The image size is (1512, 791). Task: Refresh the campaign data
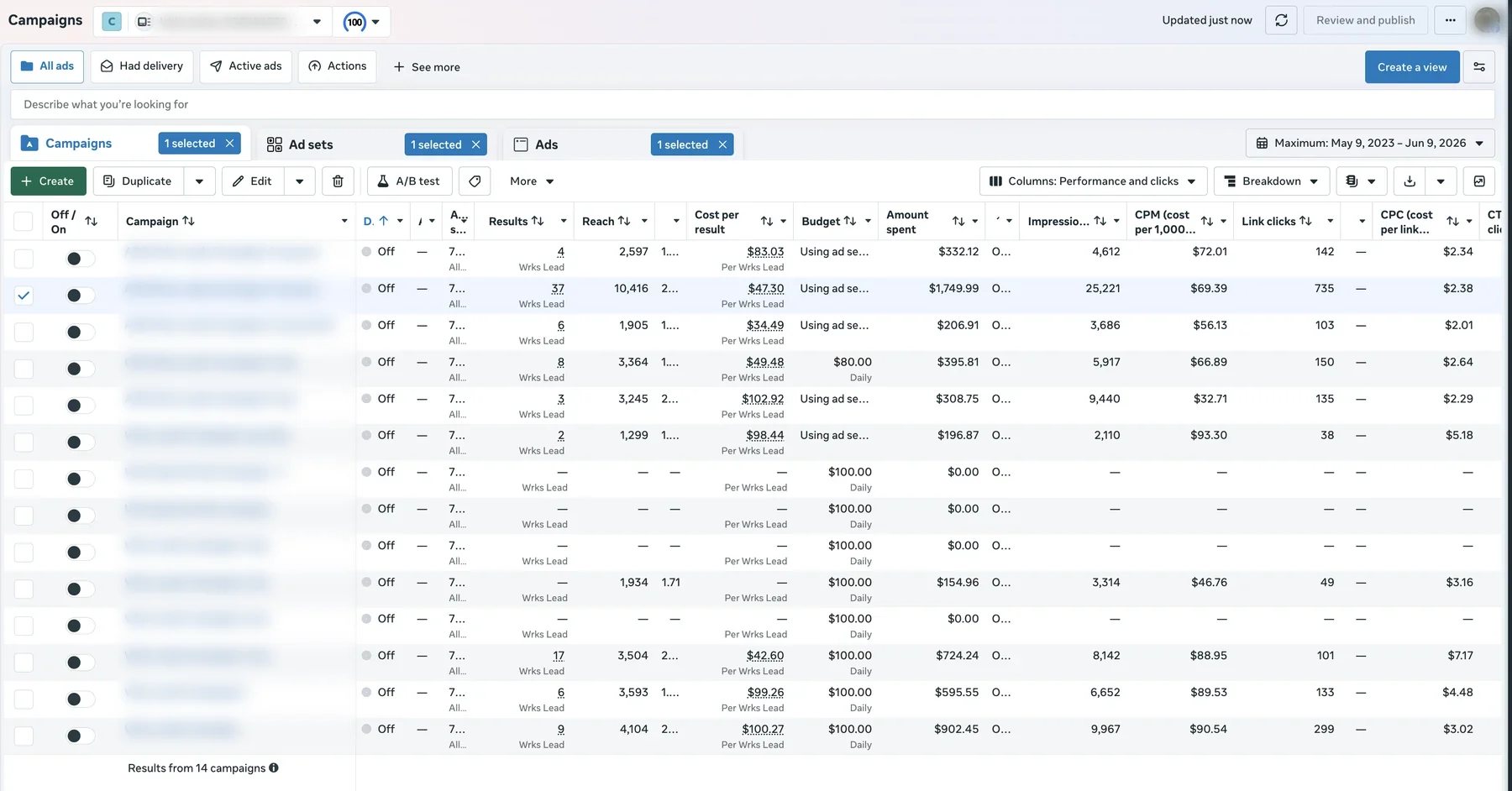1281,20
